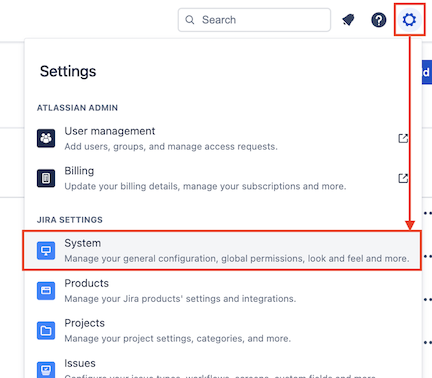Click the System monitor icon
432x378 pixels.
(46, 250)
